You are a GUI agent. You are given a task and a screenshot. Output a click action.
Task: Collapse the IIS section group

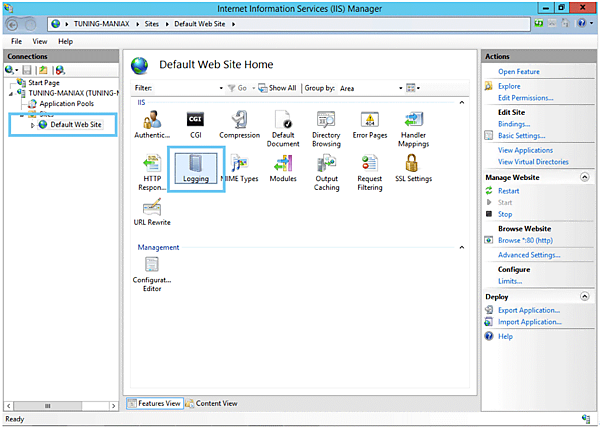pyautogui.click(x=462, y=103)
